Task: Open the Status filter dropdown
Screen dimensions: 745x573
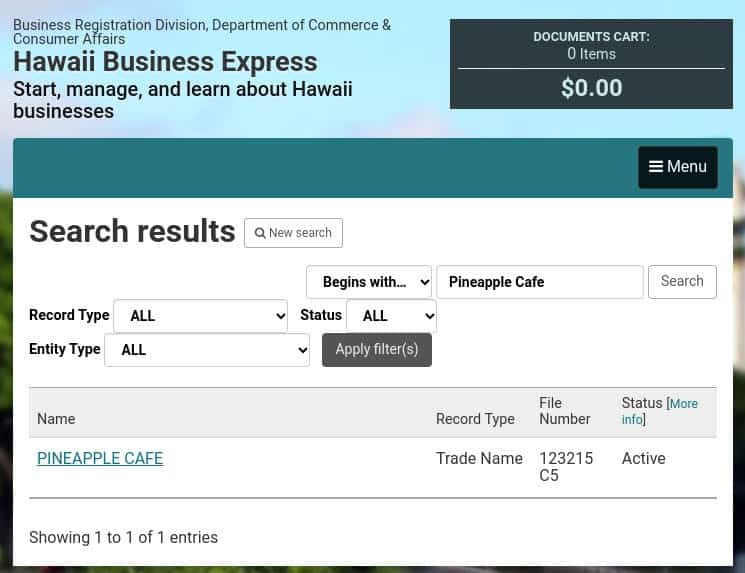Action: (391, 316)
